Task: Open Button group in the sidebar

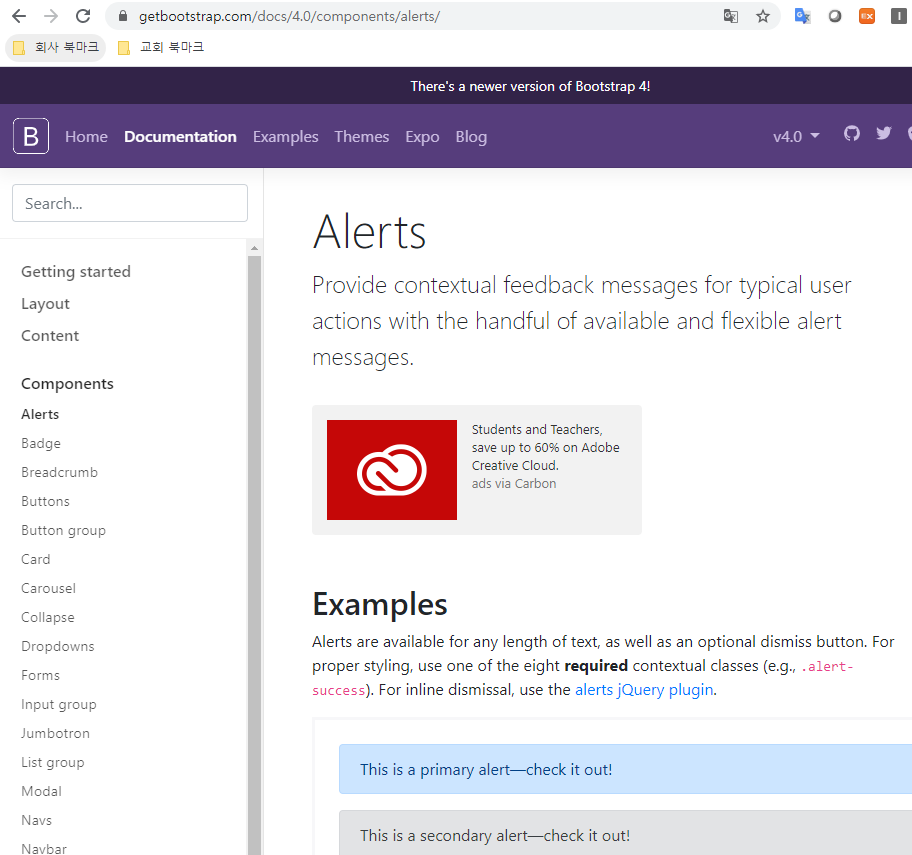Action: [x=63, y=530]
